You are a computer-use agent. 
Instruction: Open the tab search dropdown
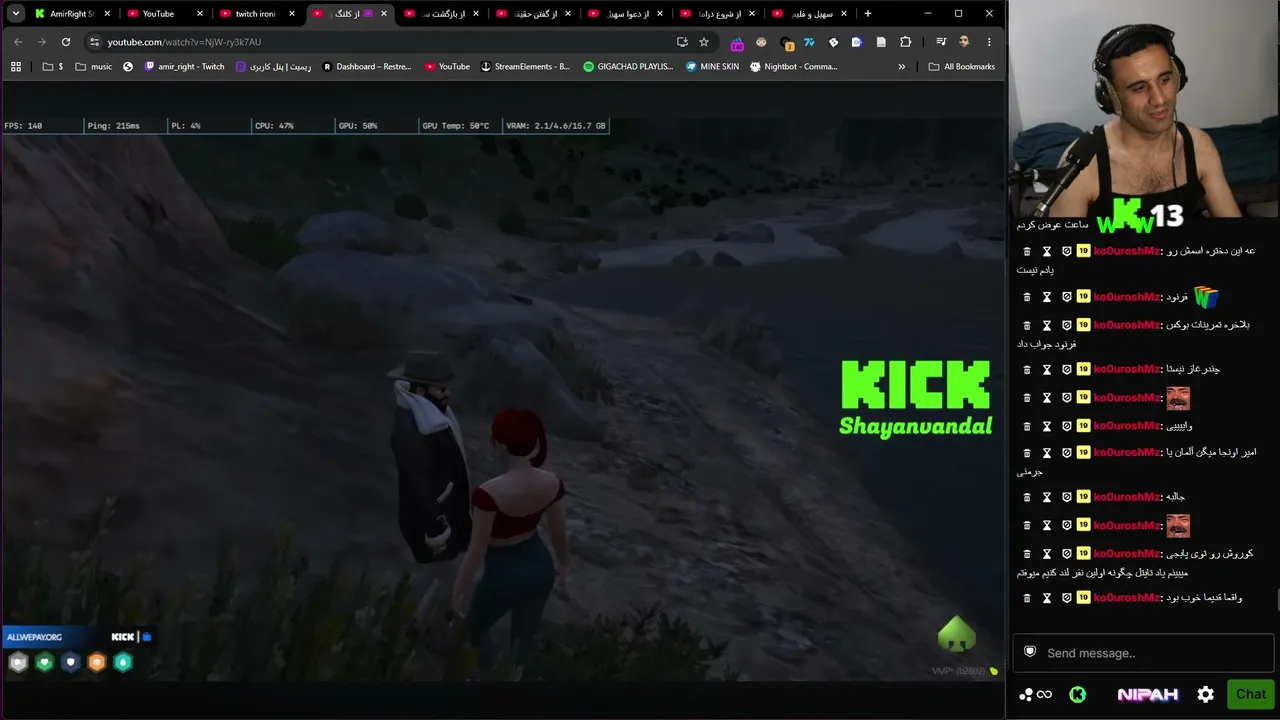(x=16, y=14)
